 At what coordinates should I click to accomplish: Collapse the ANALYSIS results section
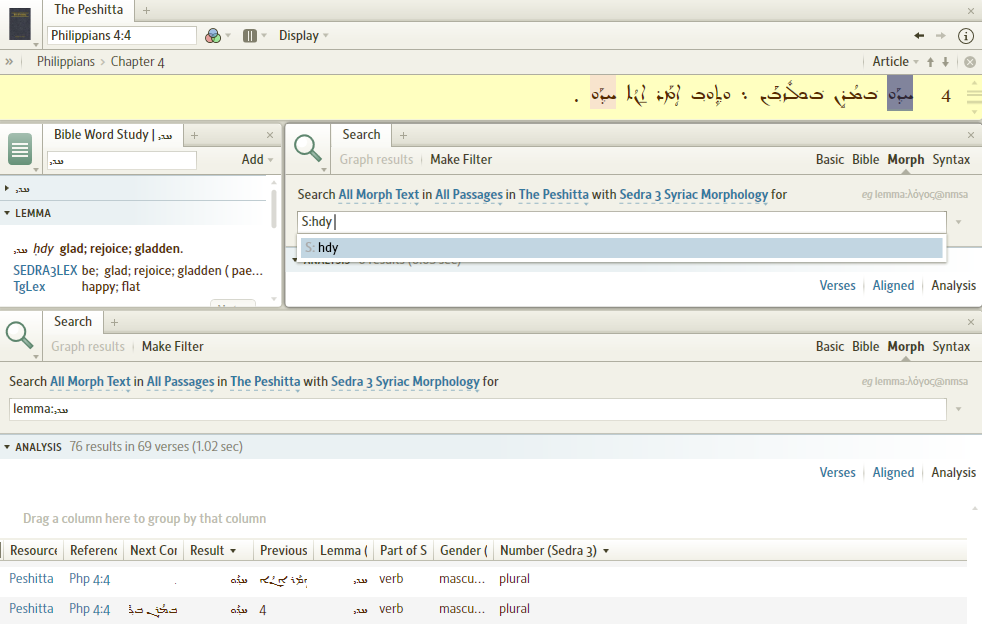coord(7,447)
